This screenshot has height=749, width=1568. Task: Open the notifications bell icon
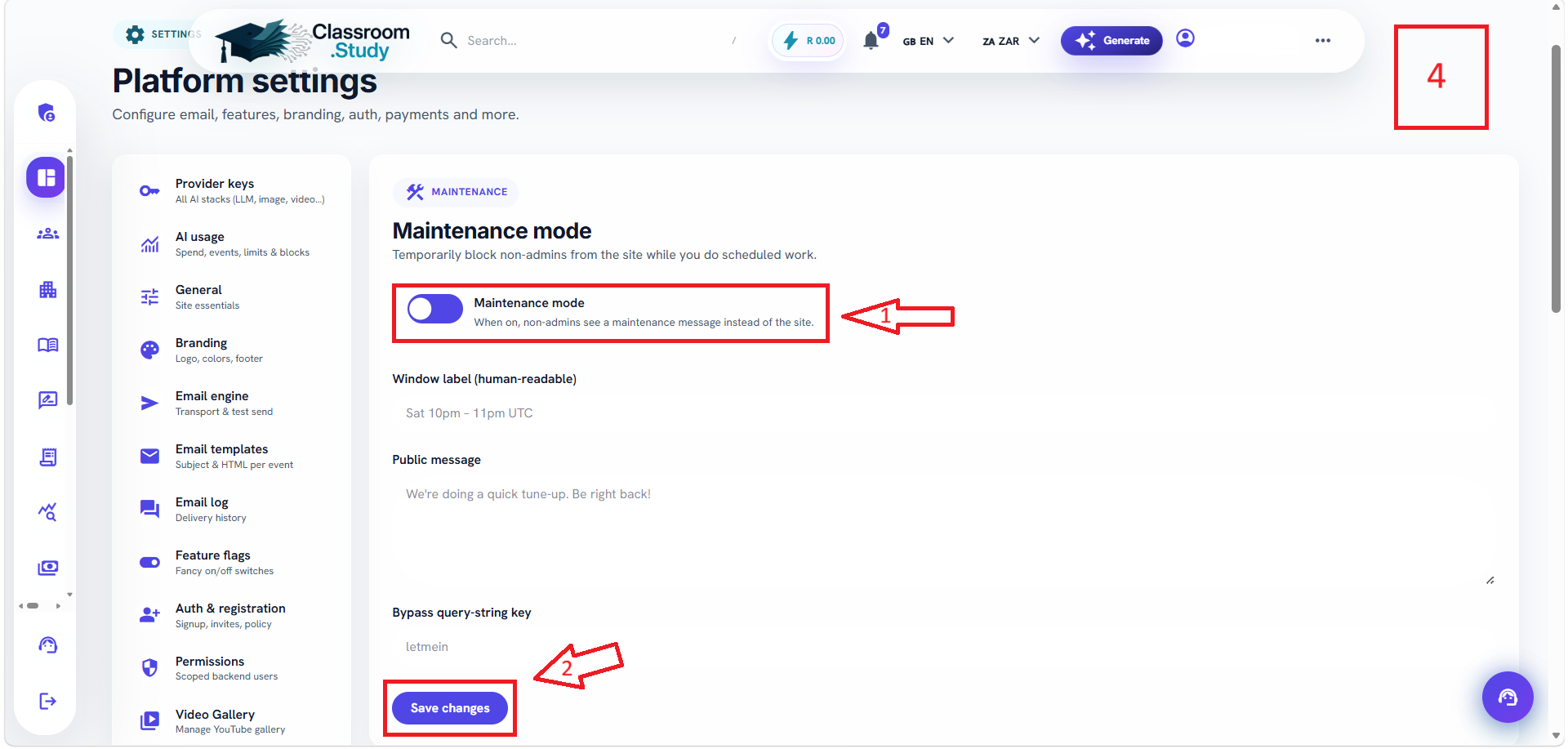click(x=871, y=41)
